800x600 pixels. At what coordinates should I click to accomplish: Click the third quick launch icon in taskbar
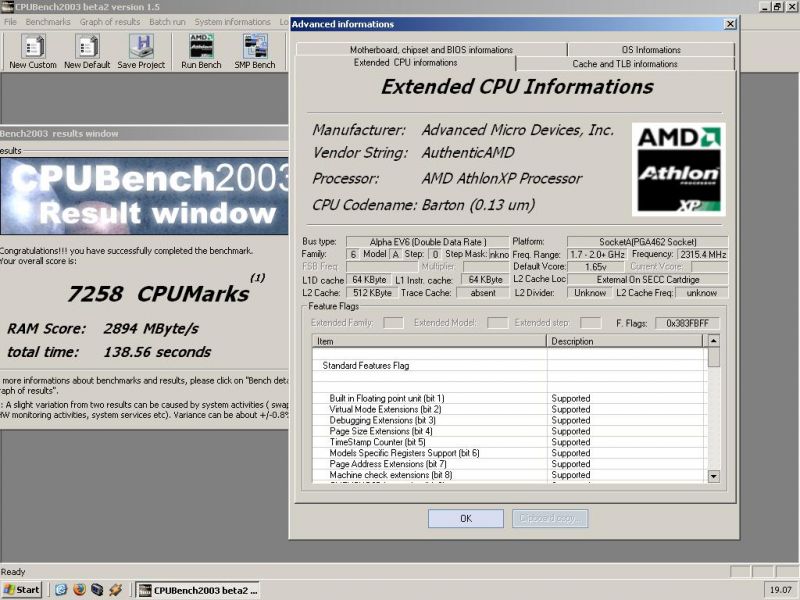pyautogui.click(x=97, y=589)
